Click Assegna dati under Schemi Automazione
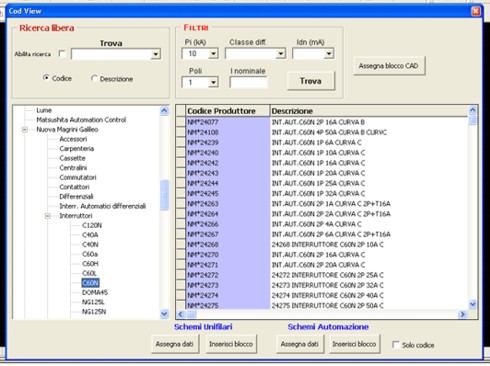 (x=299, y=344)
